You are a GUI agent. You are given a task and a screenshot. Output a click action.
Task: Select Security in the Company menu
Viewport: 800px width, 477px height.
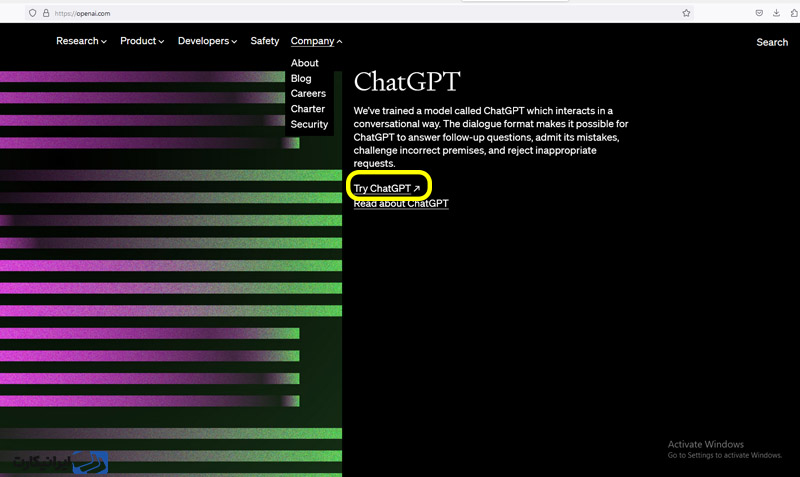click(x=309, y=124)
